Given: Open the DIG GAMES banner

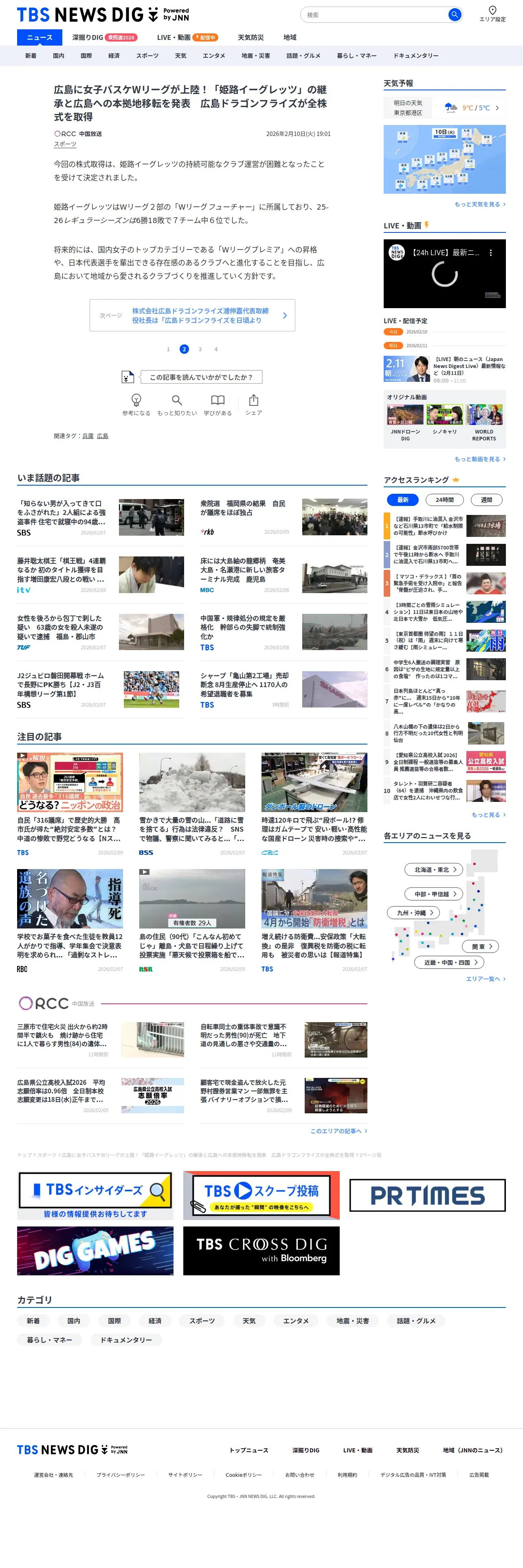Looking at the screenshot, I should pos(95,1250).
